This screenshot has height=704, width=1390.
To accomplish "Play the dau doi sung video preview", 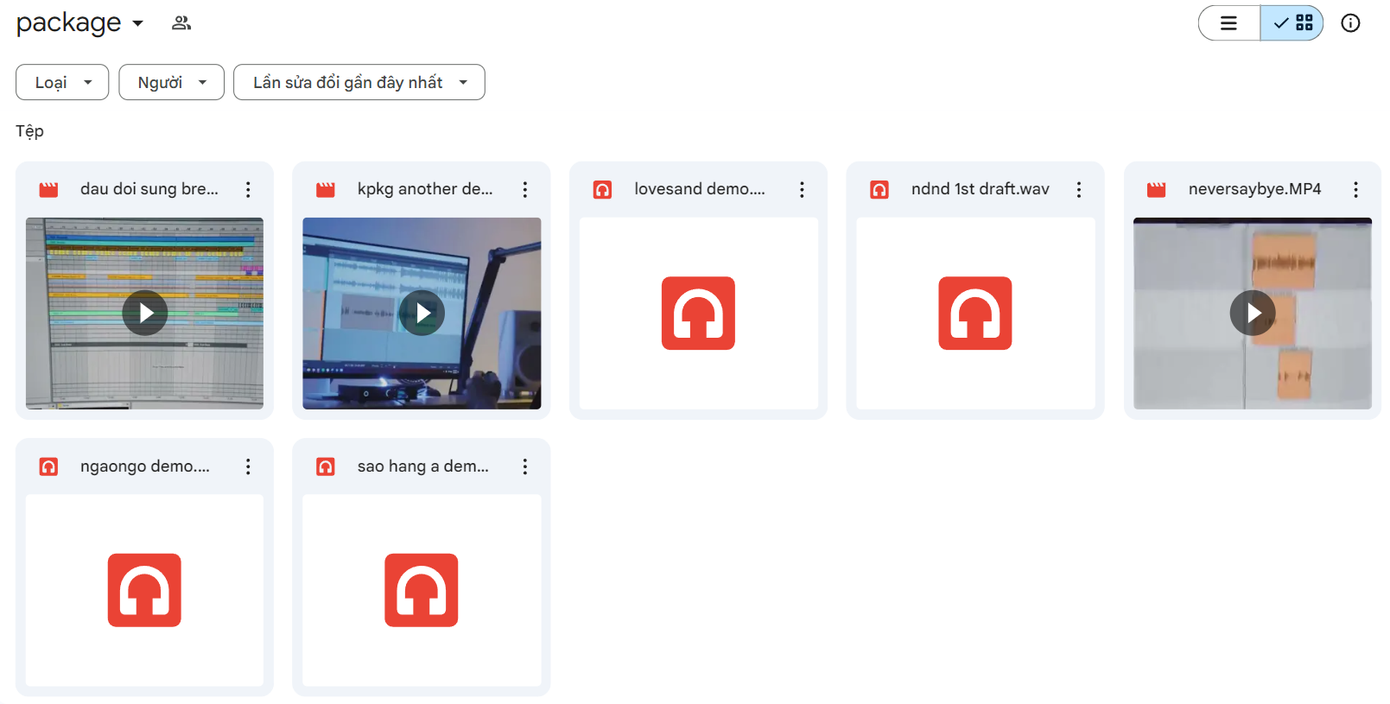I will pos(145,313).
